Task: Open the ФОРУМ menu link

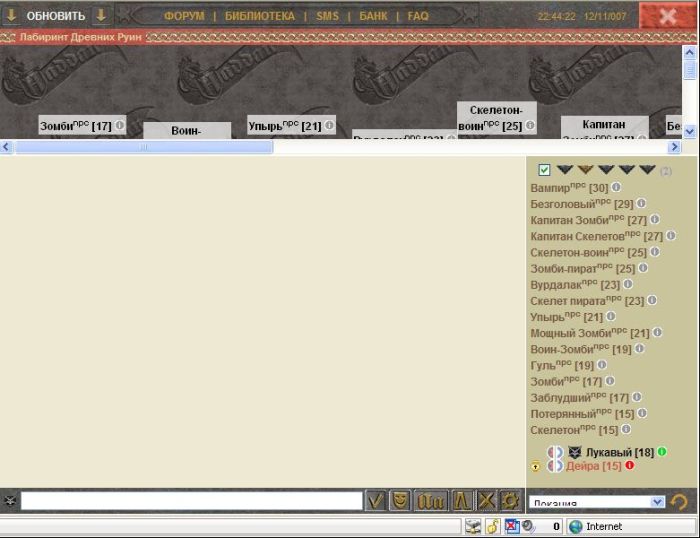Action: pos(184,16)
